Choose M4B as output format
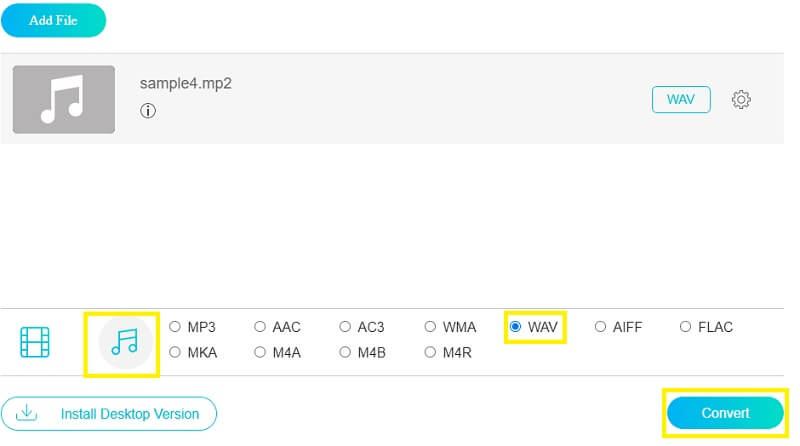 point(346,352)
